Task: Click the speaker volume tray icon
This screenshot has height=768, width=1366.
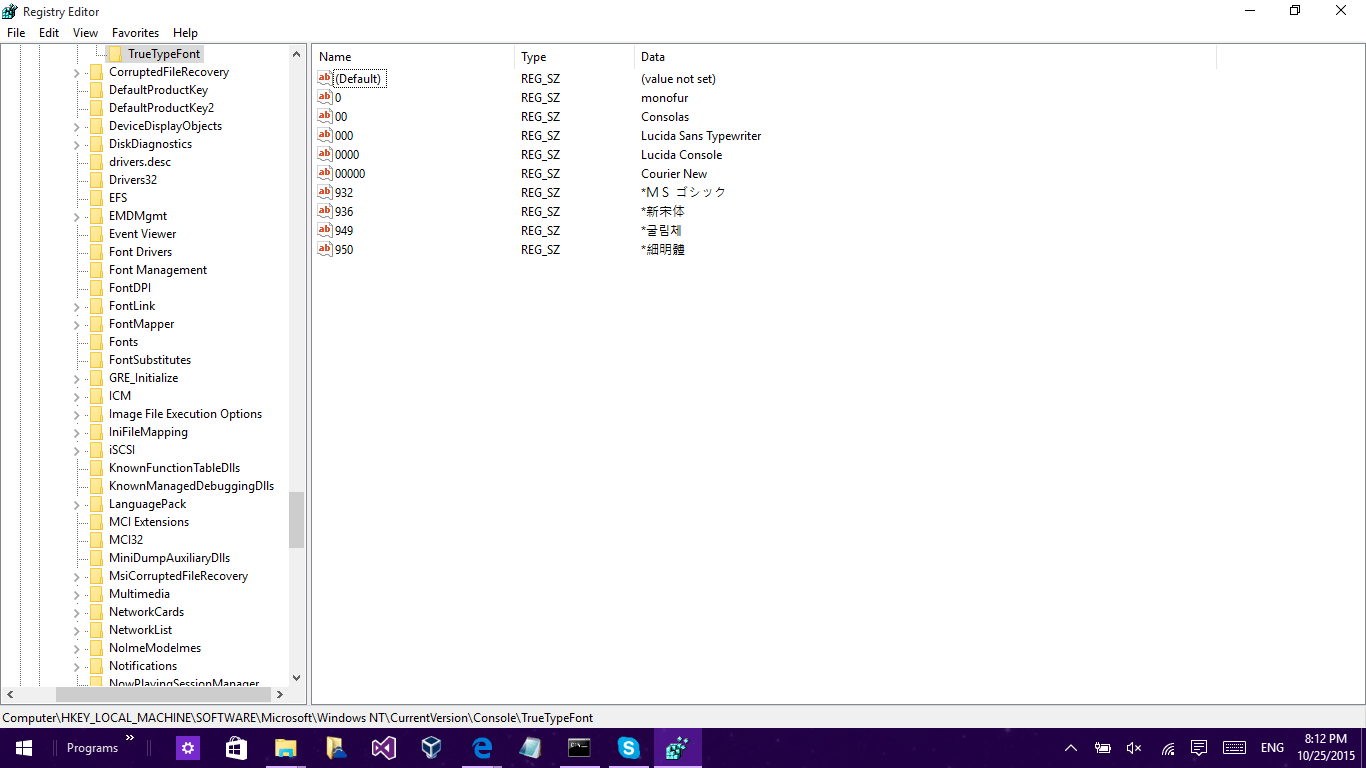Action: tap(1135, 748)
